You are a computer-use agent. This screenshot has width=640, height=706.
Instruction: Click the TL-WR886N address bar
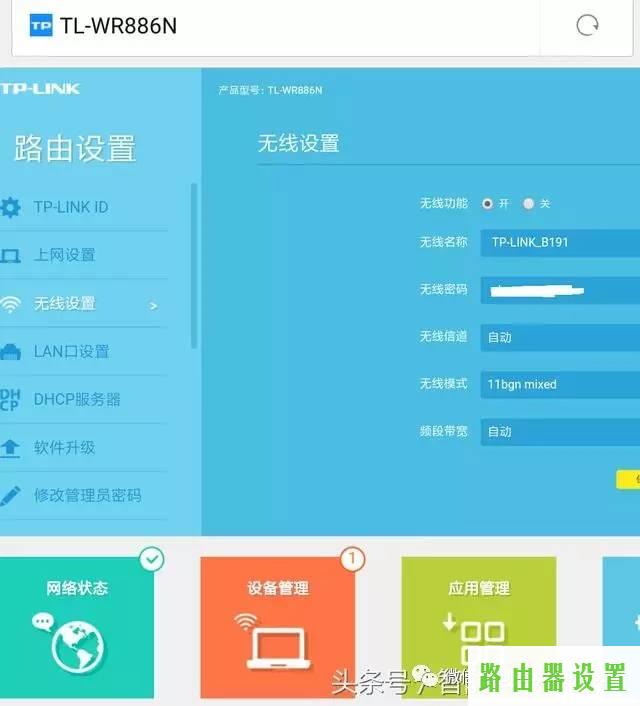pyautogui.click(x=276, y=26)
